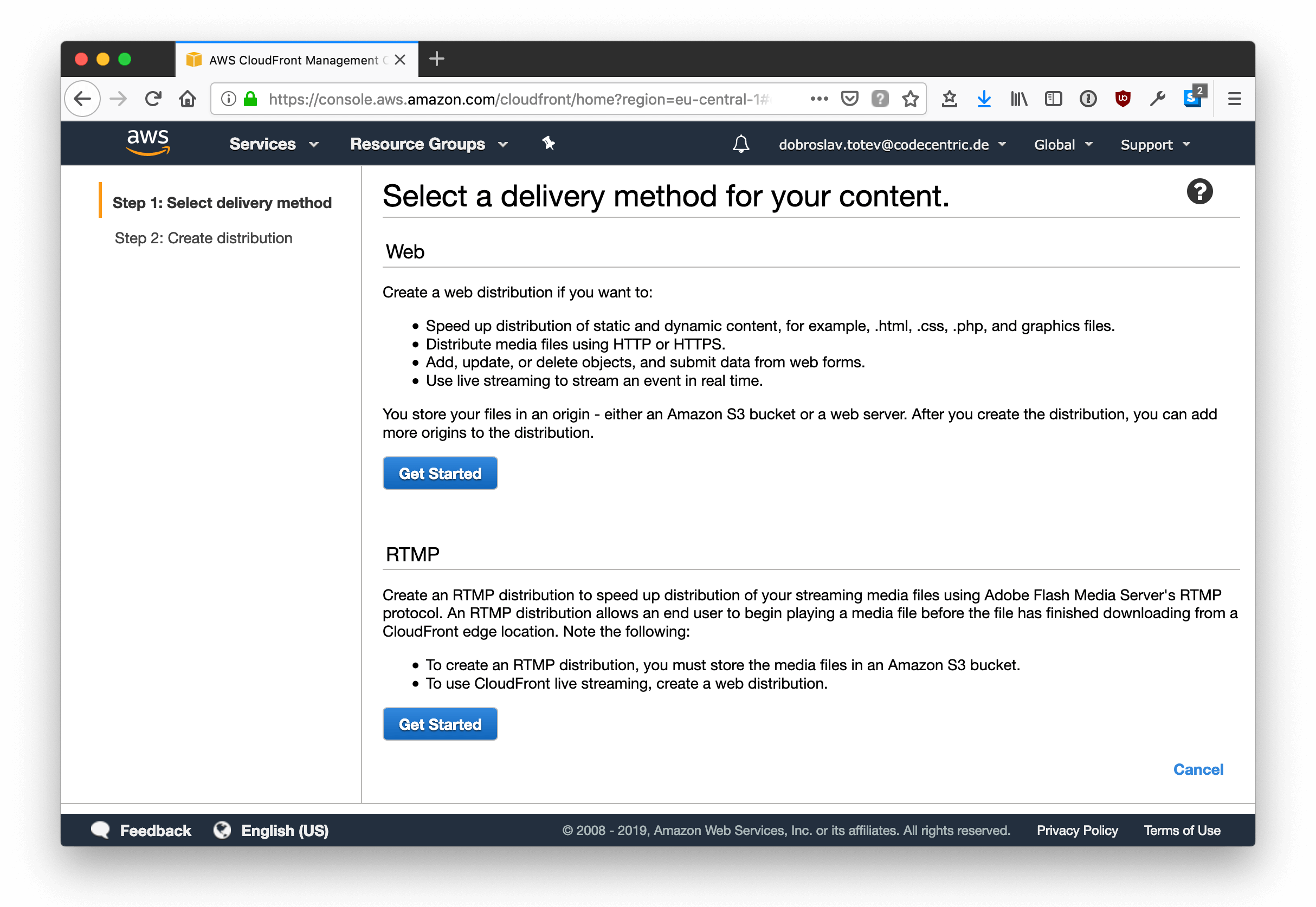Click the Cancel link
The width and height of the screenshot is (1316, 907).
point(1198,769)
